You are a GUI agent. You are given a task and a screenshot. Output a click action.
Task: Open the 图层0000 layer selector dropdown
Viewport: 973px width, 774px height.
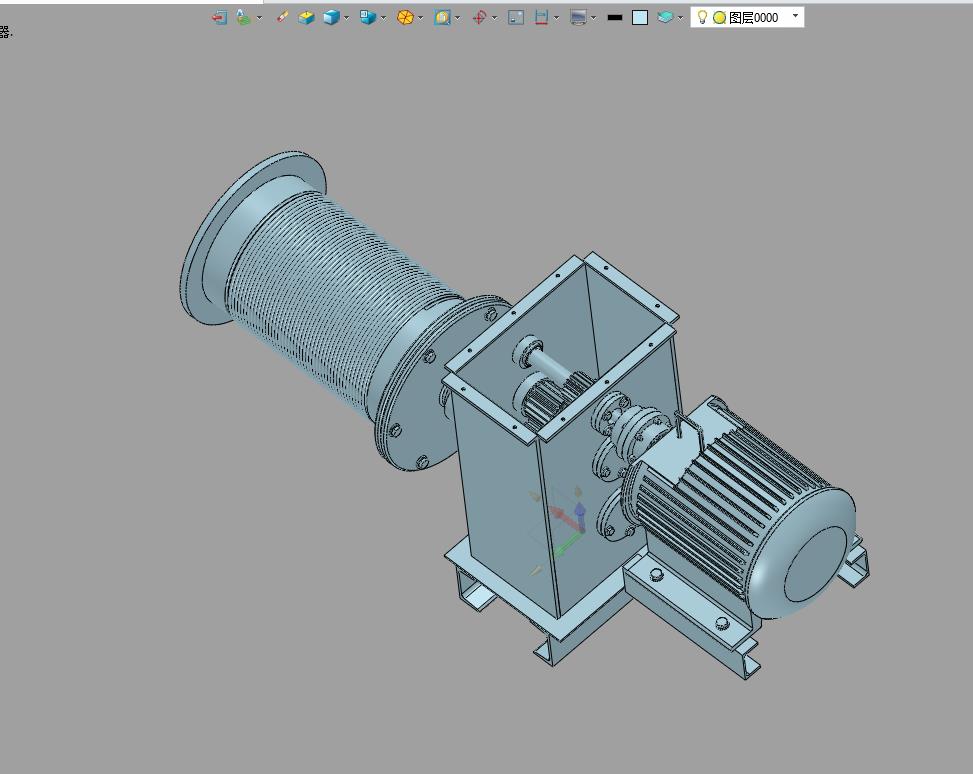pos(796,16)
